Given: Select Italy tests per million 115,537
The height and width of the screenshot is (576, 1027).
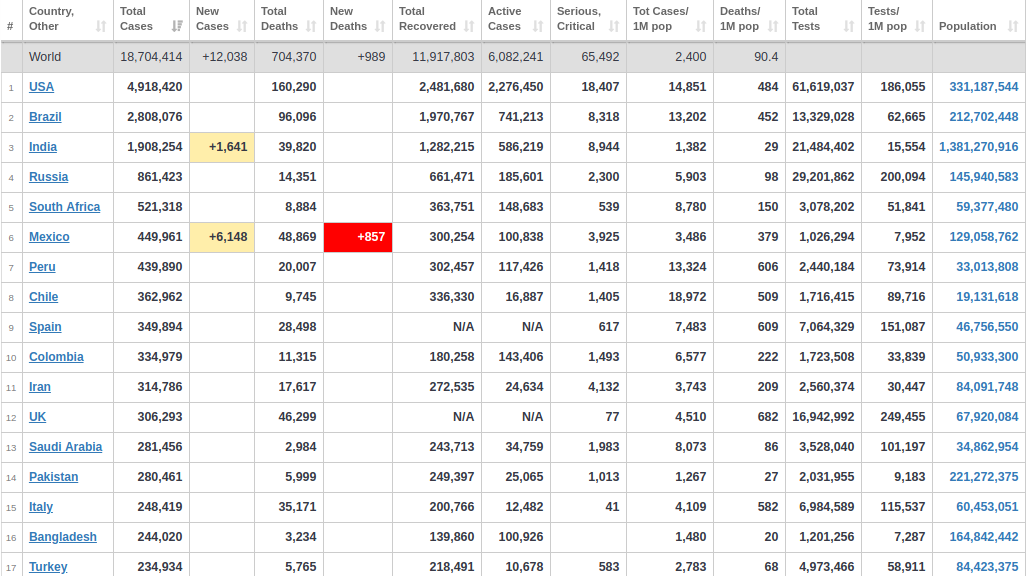Looking at the screenshot, I should [903, 507].
